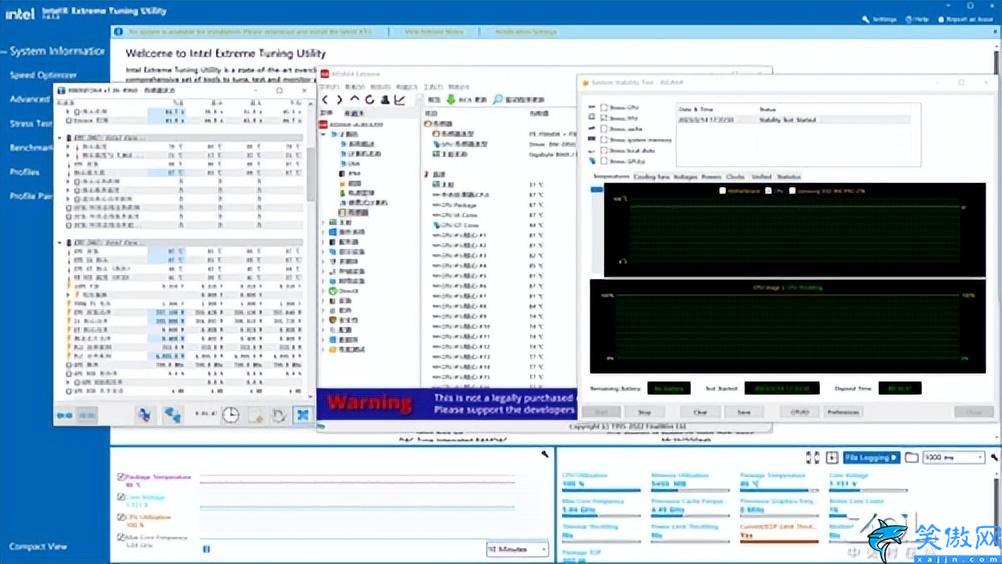
Task: Click Report an Issue in XTU
Action: (966, 19)
